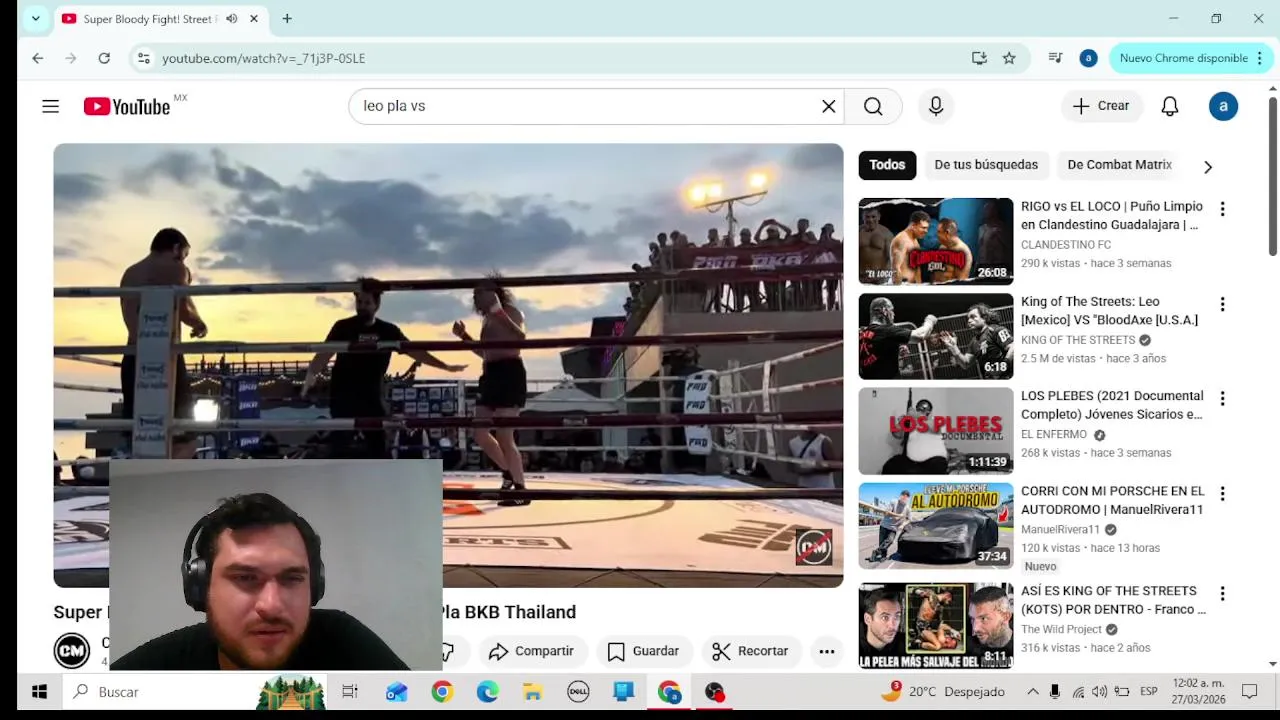Start voice search with the microphone
Screen dimensions: 1280x720
(936, 106)
